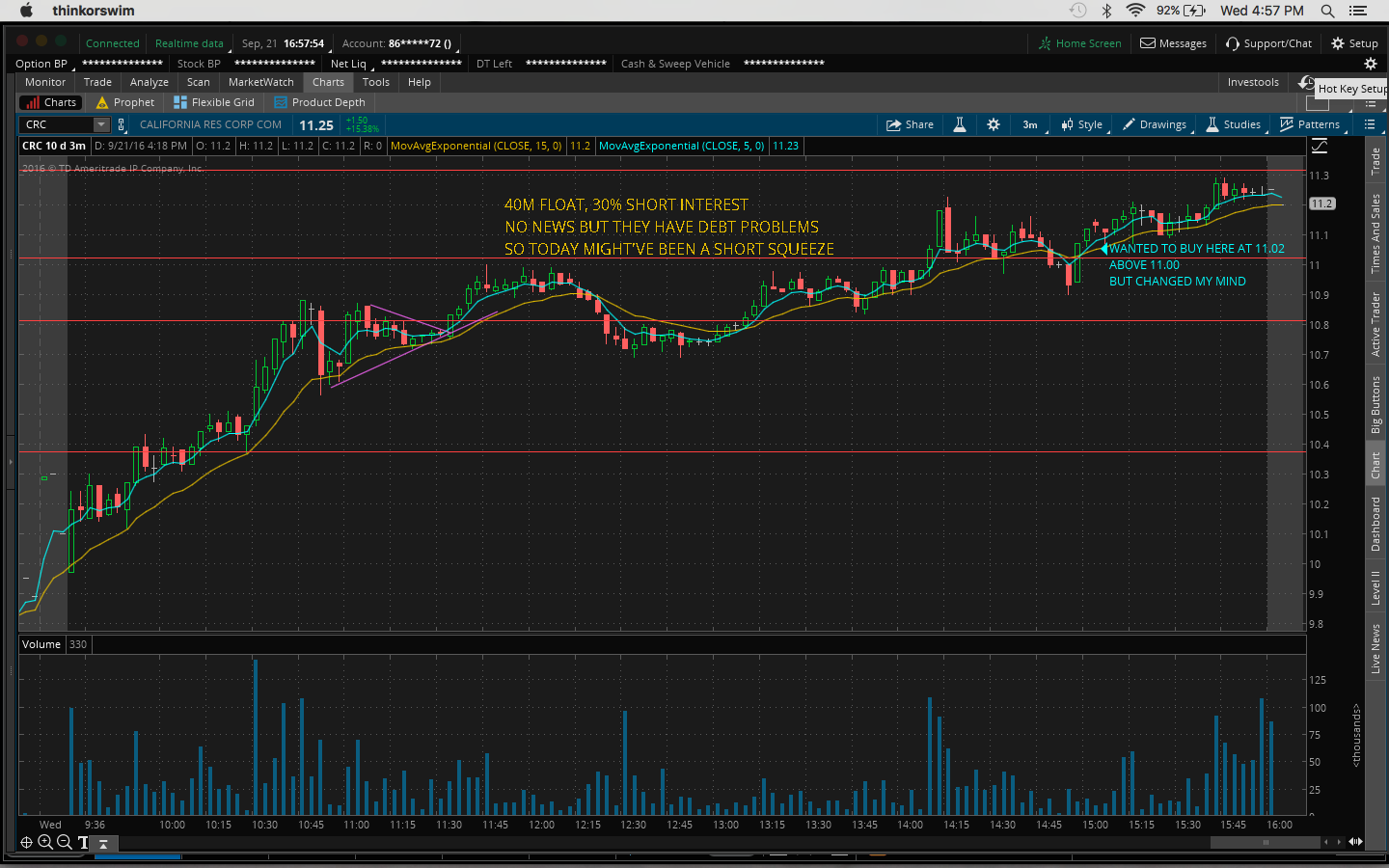1389x868 pixels.
Task: Click the scroll left arrow
Action: pos(1326,842)
